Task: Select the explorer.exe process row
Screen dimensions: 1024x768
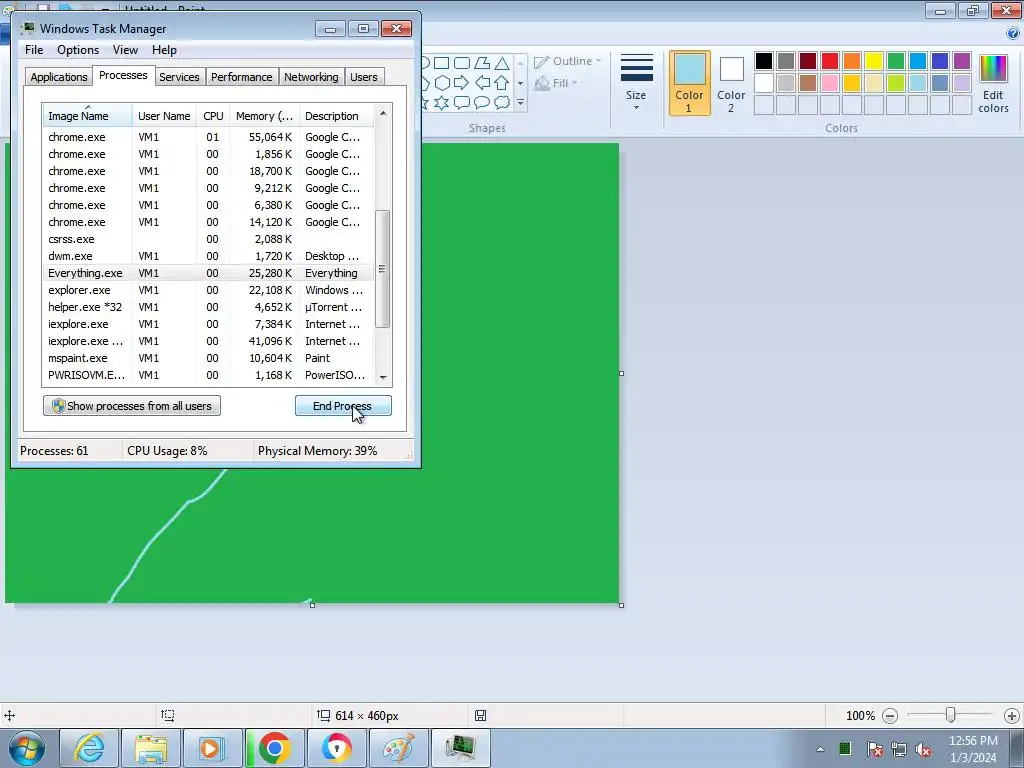Action: pos(208,290)
